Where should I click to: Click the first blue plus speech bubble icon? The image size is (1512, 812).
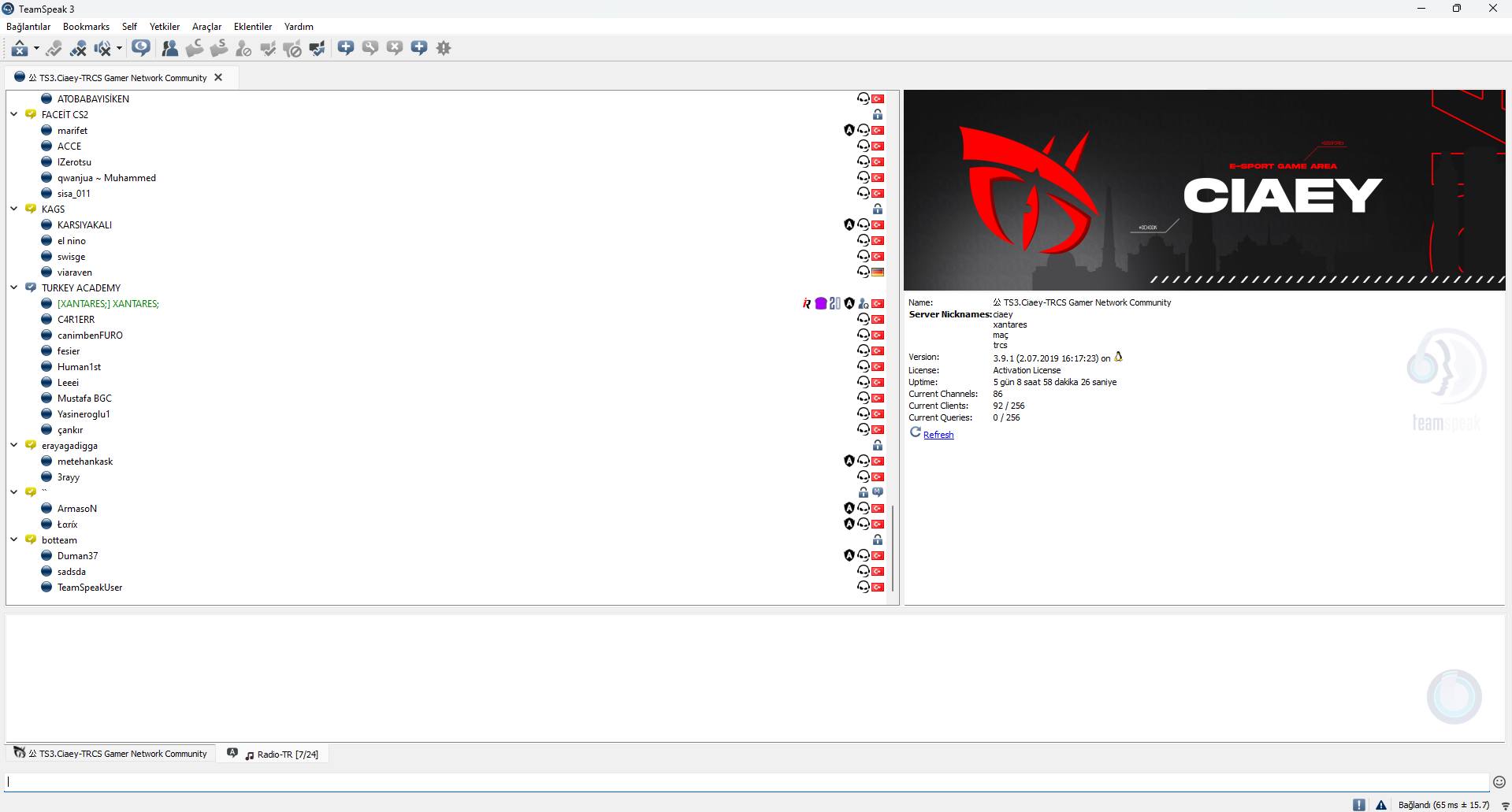pyautogui.click(x=345, y=48)
